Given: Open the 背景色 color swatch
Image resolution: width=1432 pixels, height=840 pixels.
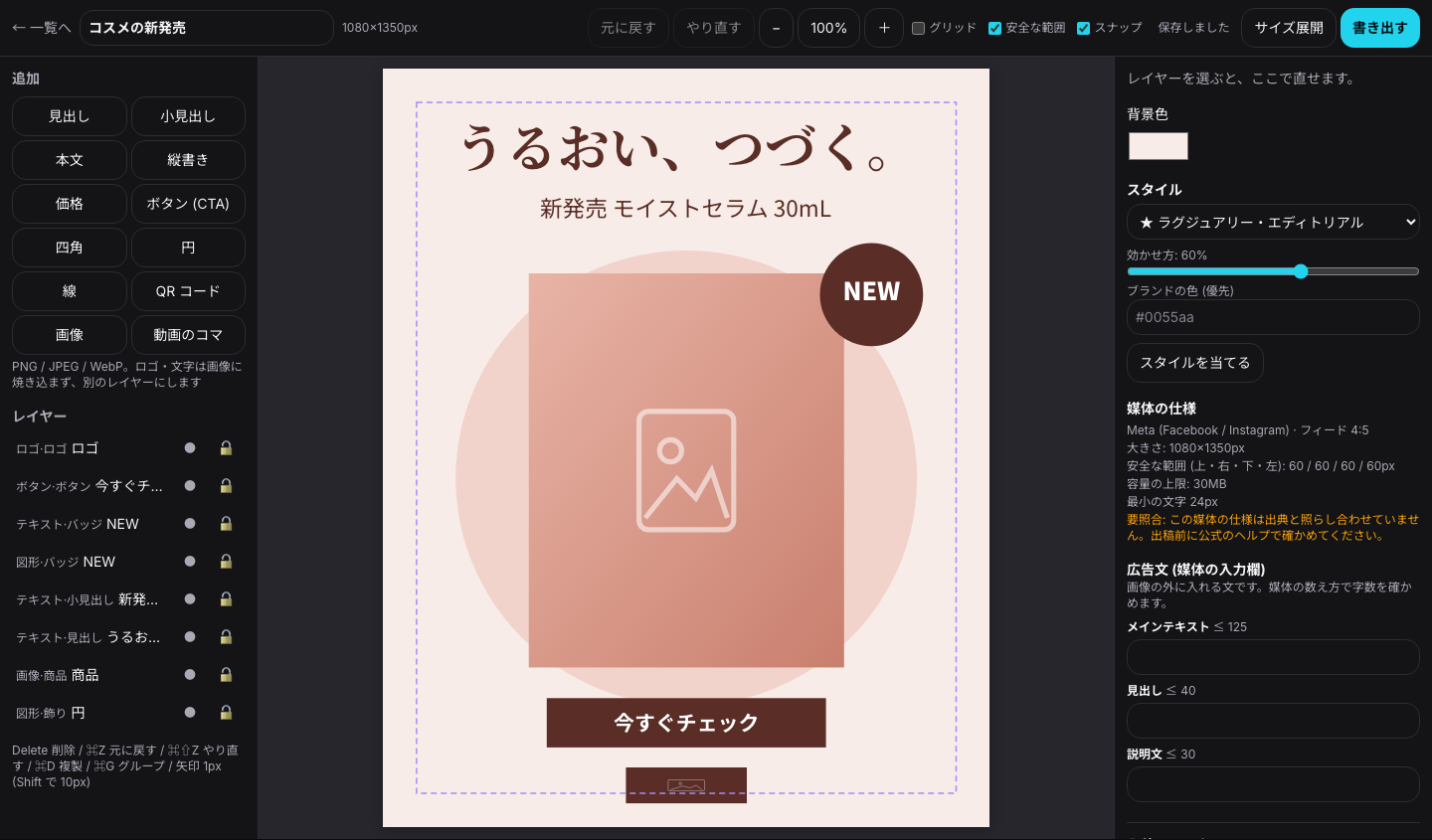Looking at the screenshot, I should tap(1159, 146).
